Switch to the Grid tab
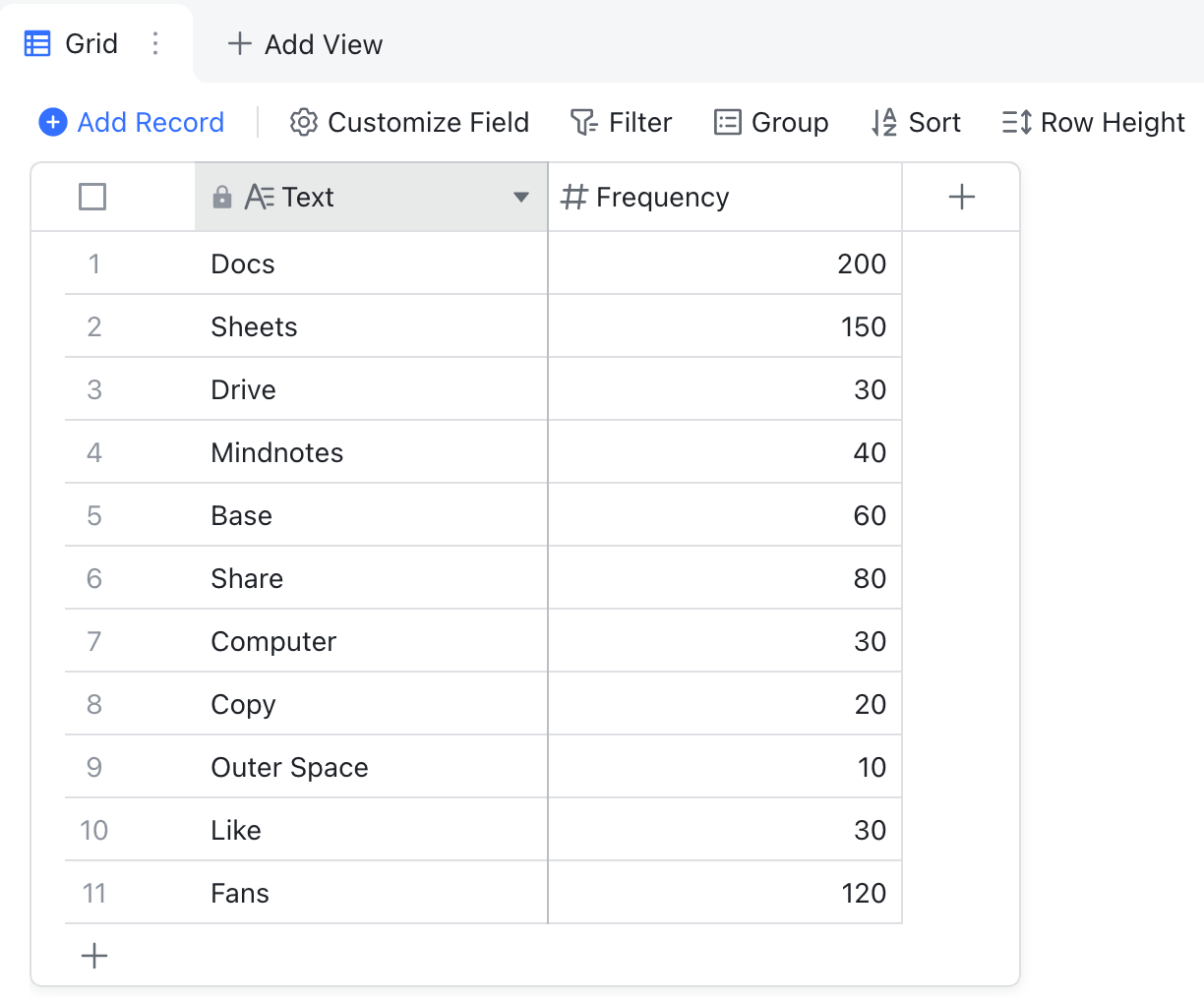 tap(90, 42)
